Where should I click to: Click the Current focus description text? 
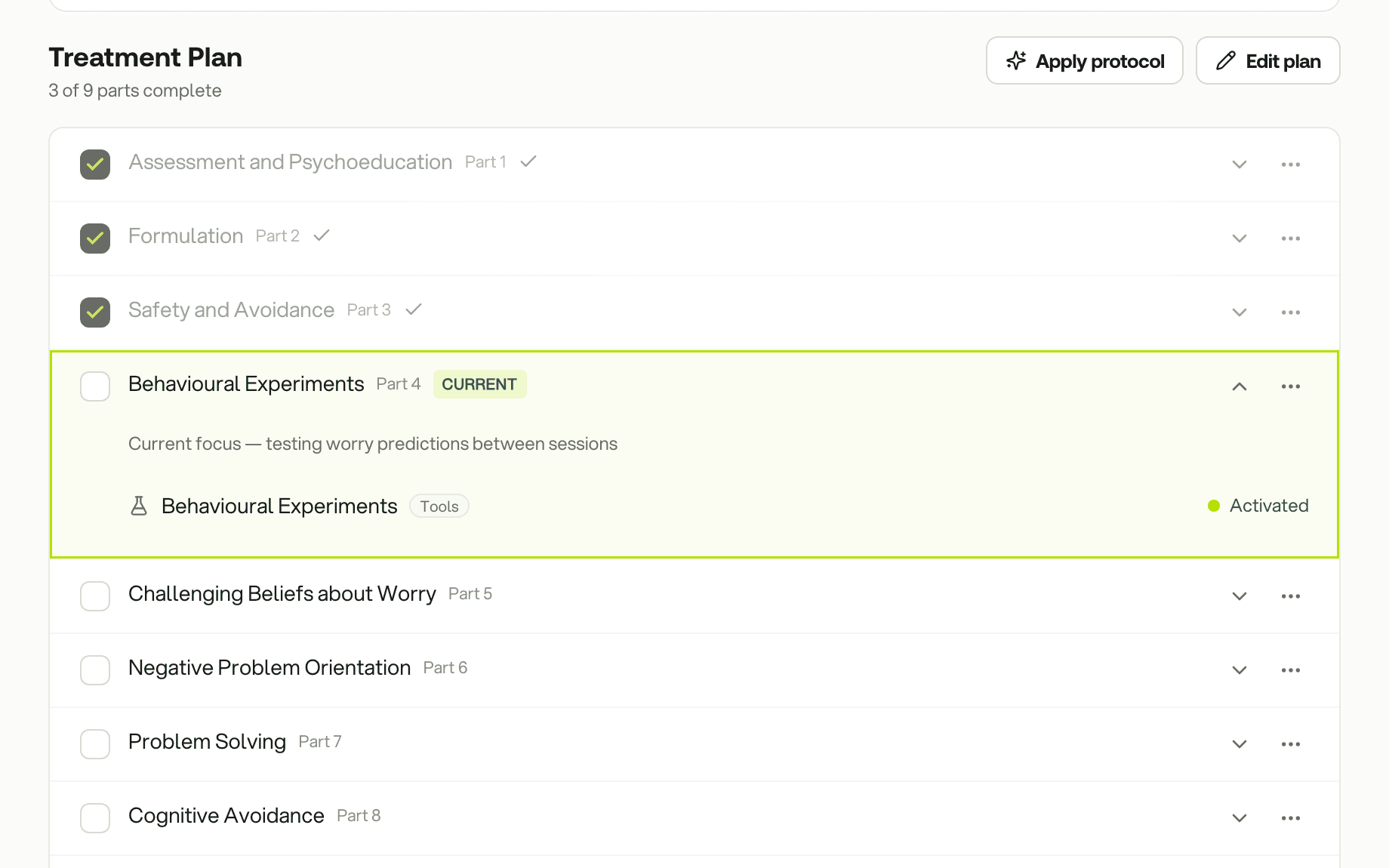tap(373, 444)
